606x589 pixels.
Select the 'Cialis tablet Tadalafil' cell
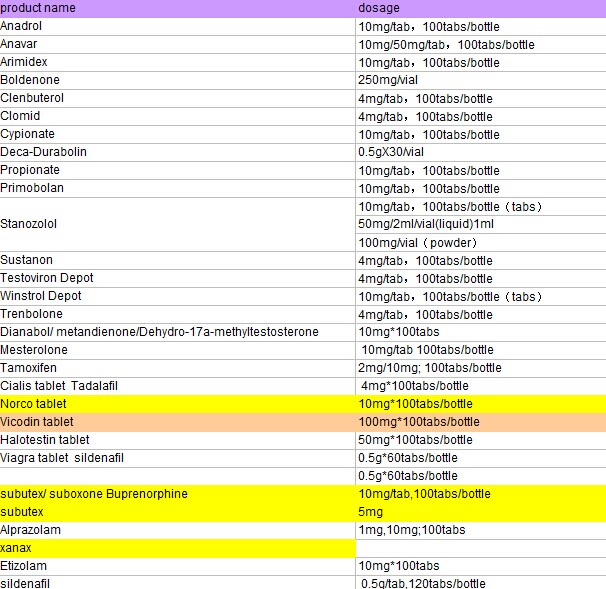(177, 386)
